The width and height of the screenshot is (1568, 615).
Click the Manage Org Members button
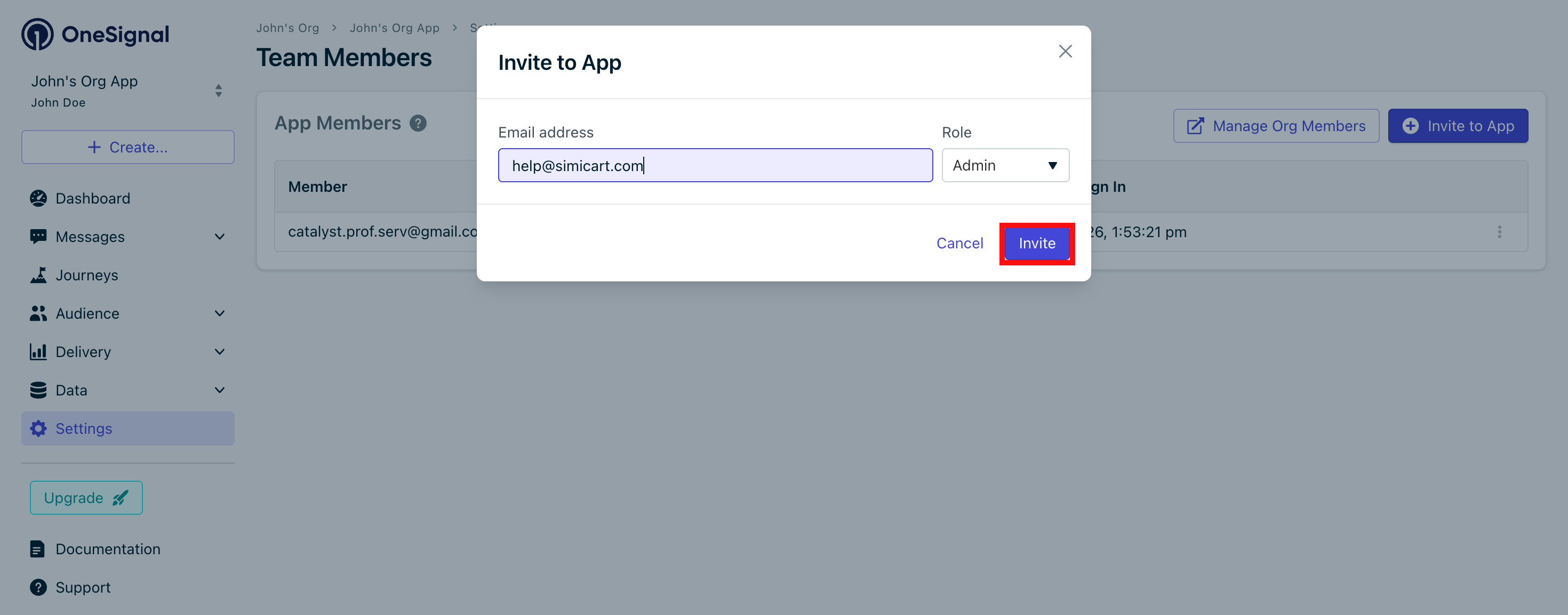pos(1276,126)
